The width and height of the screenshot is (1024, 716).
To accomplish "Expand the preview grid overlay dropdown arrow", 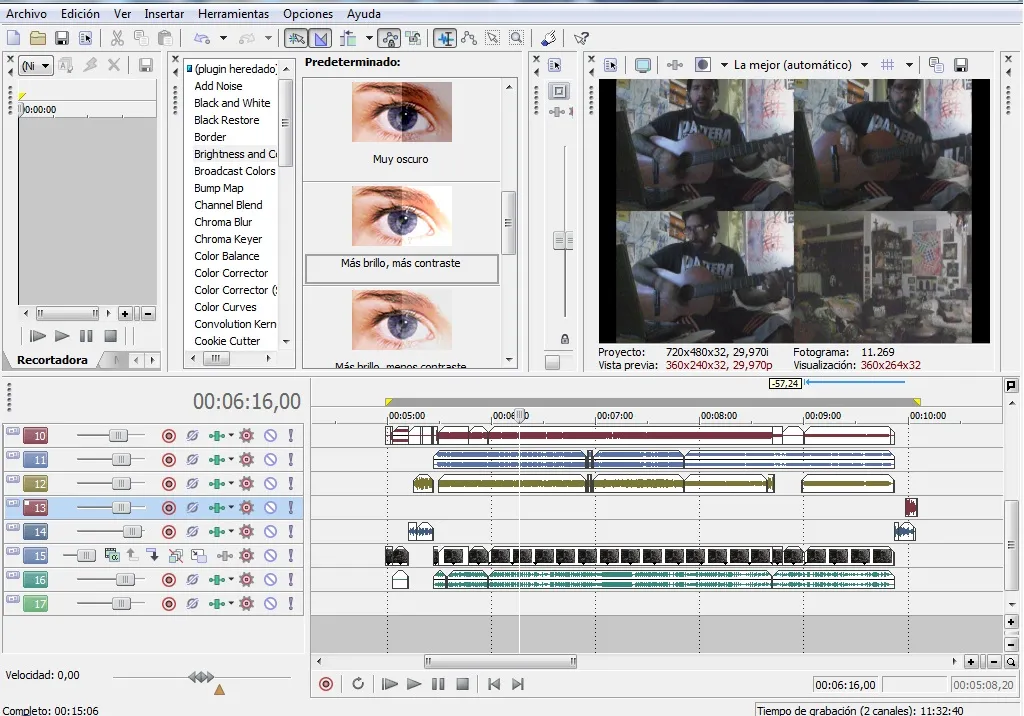I will 909,65.
